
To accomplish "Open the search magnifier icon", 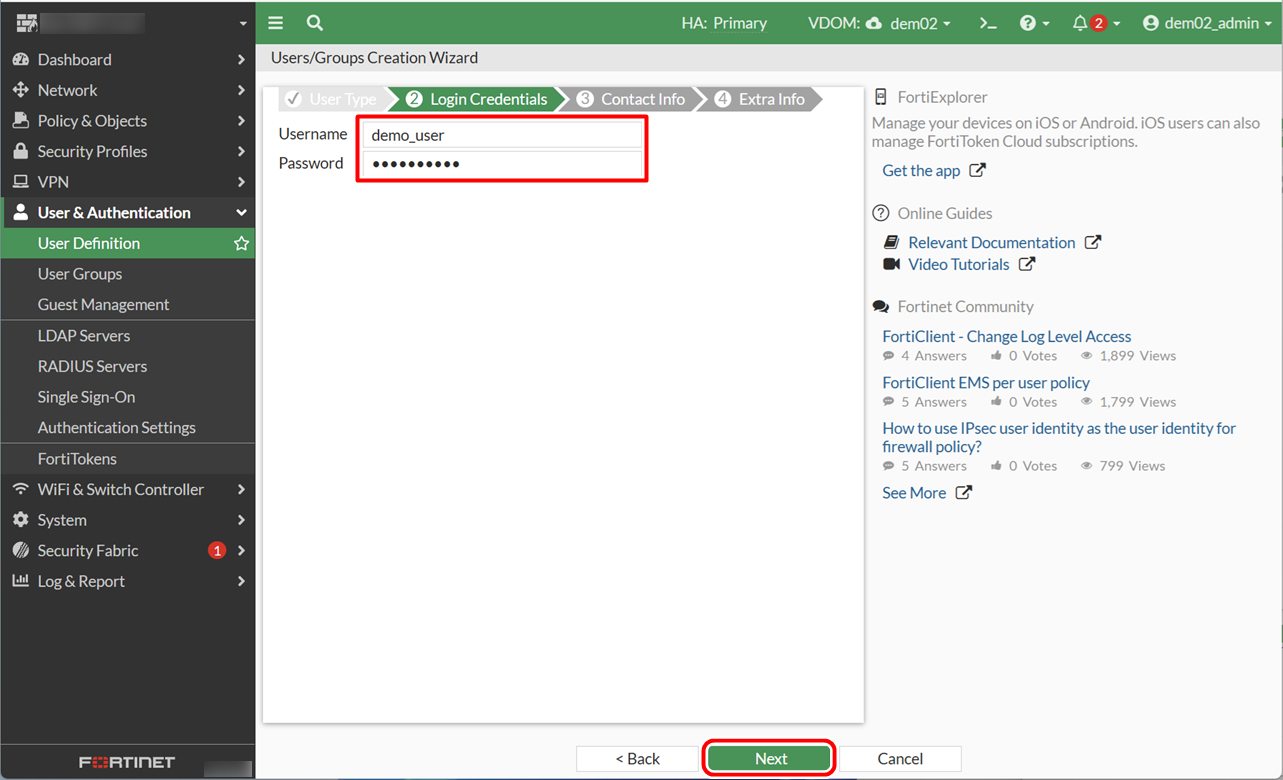I will coord(315,23).
